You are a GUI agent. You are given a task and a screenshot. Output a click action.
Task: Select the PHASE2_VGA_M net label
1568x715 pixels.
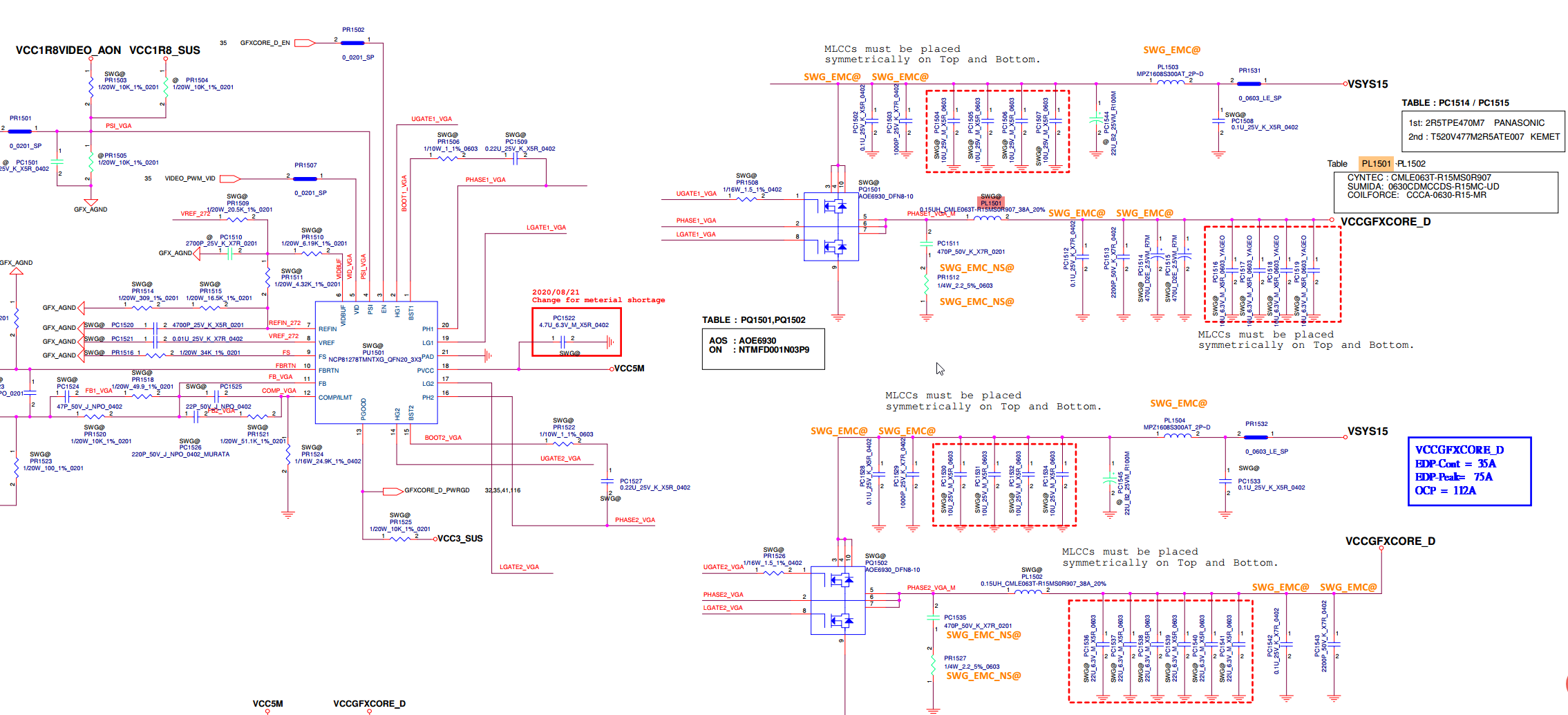click(931, 588)
